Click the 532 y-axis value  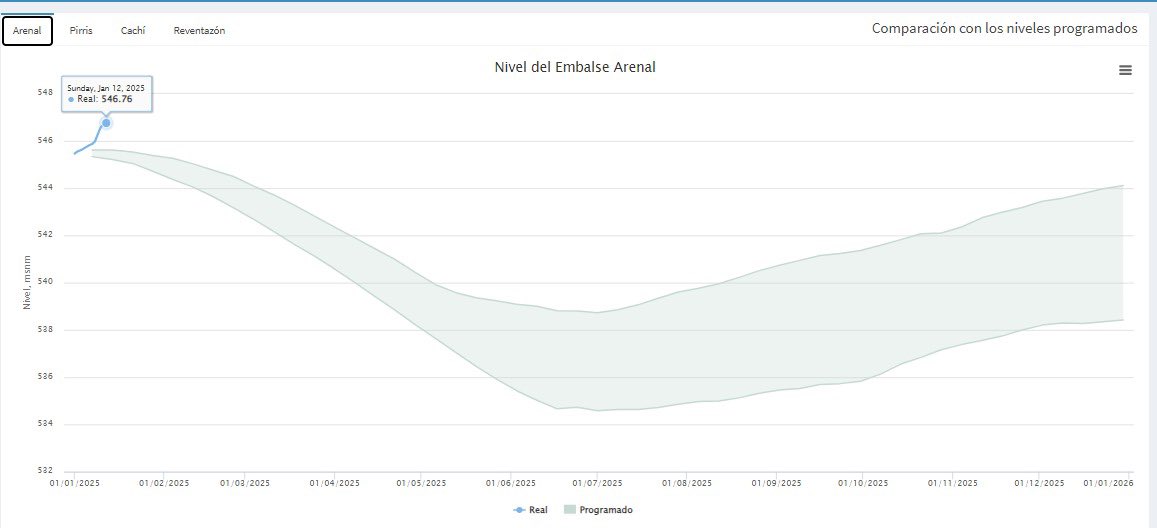(44, 470)
